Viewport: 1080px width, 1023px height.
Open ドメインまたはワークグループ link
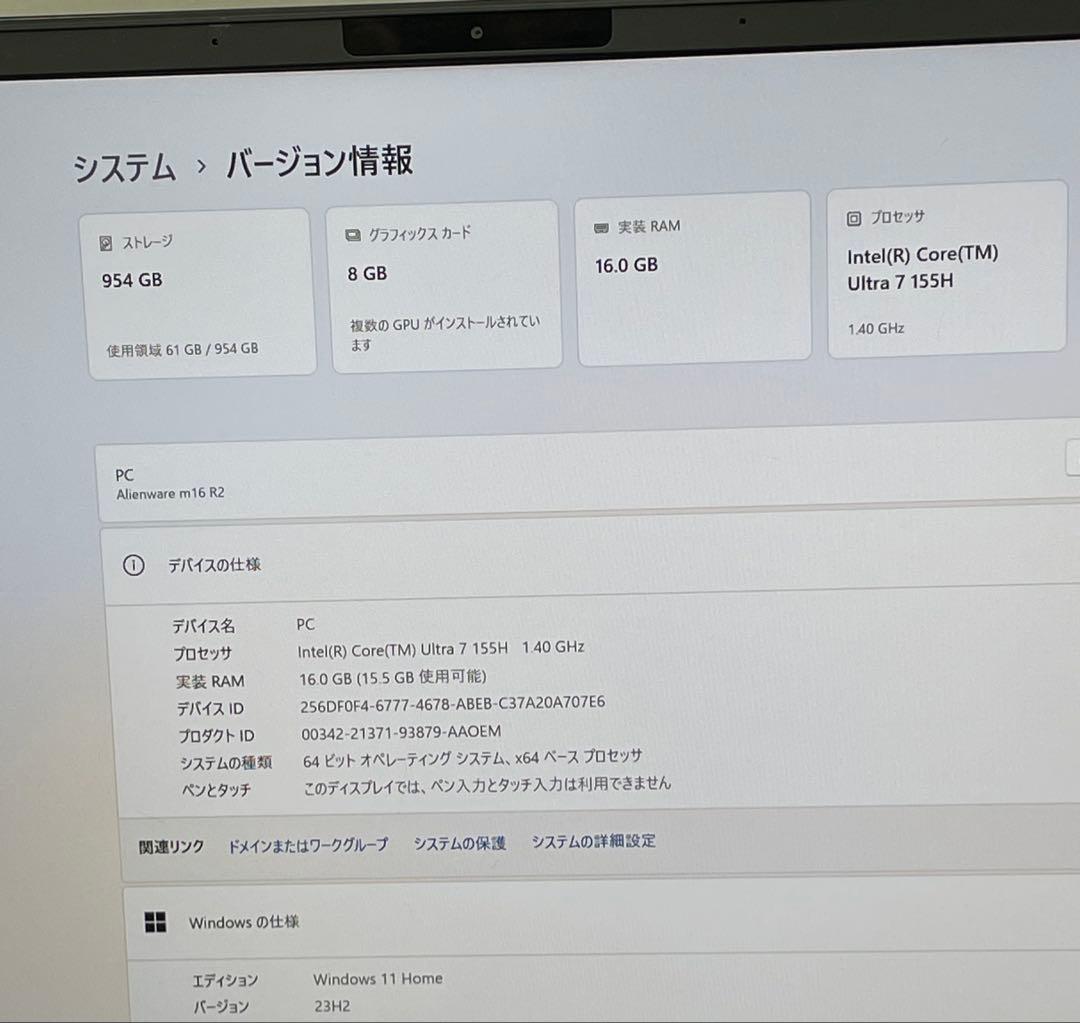(309, 844)
